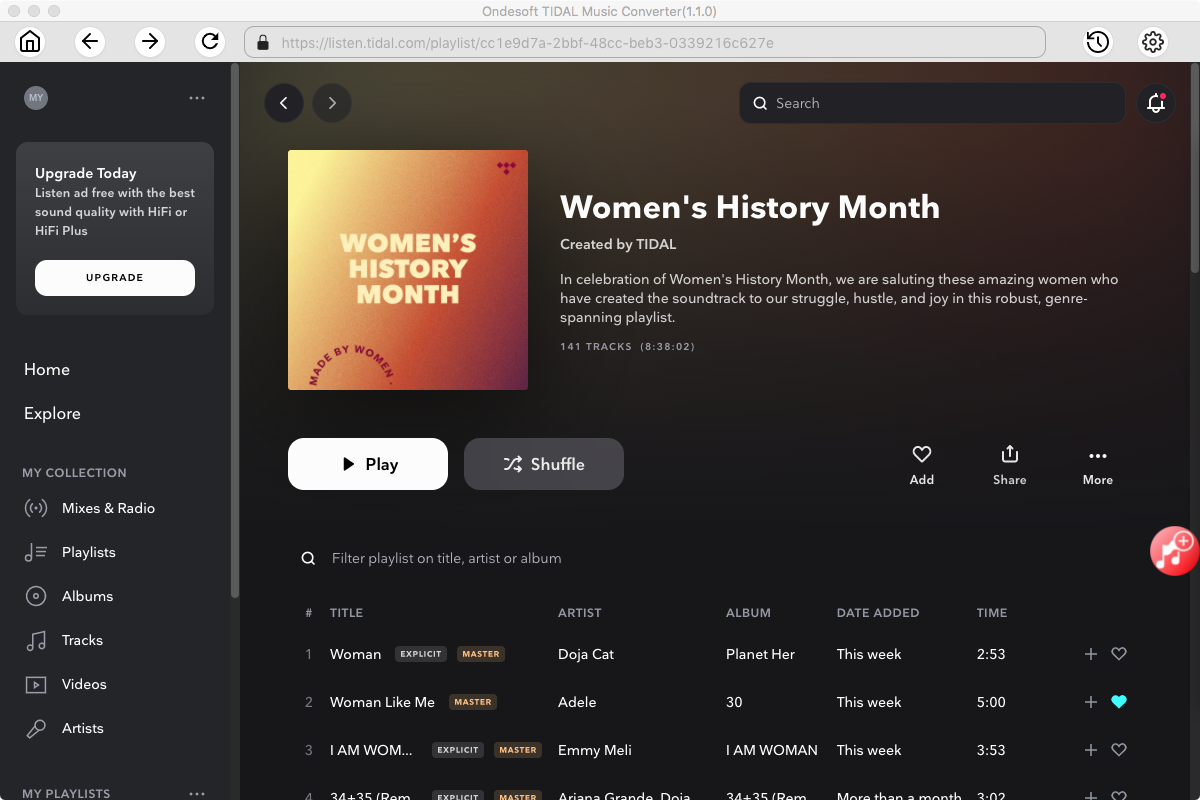Viewport: 1200px width, 800px height.
Task: Go to Explore in sidebar
Action: click(52, 413)
